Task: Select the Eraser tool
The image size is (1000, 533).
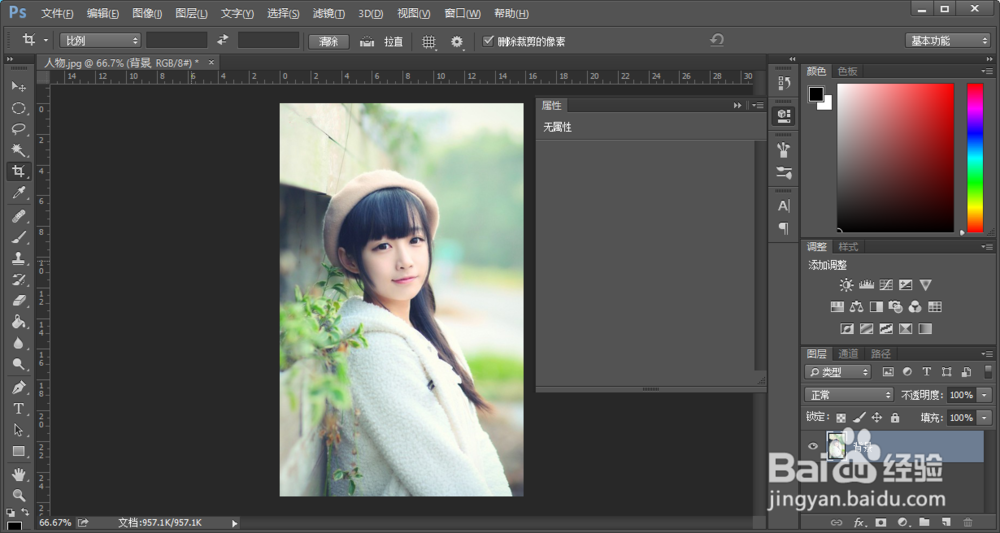Action: click(18, 300)
